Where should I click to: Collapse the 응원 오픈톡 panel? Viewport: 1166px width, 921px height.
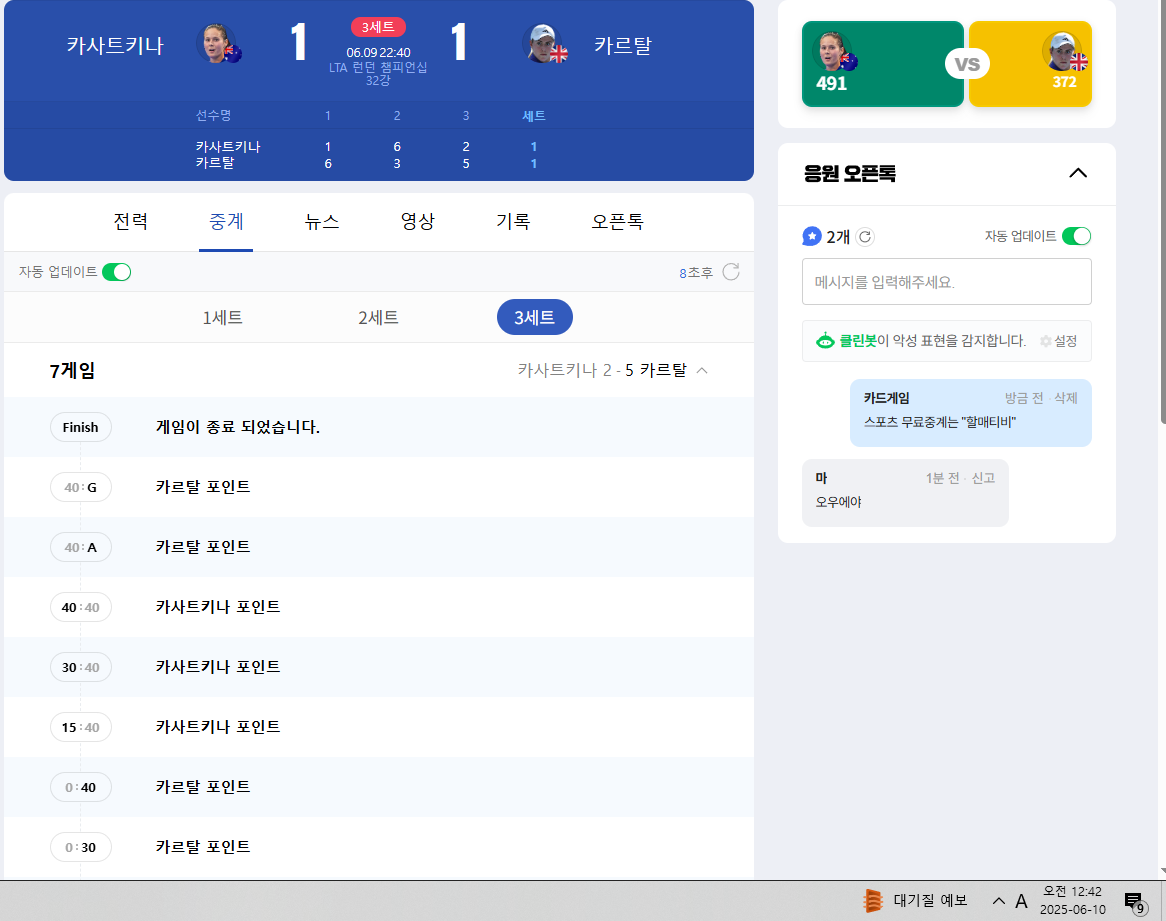click(x=1077, y=173)
